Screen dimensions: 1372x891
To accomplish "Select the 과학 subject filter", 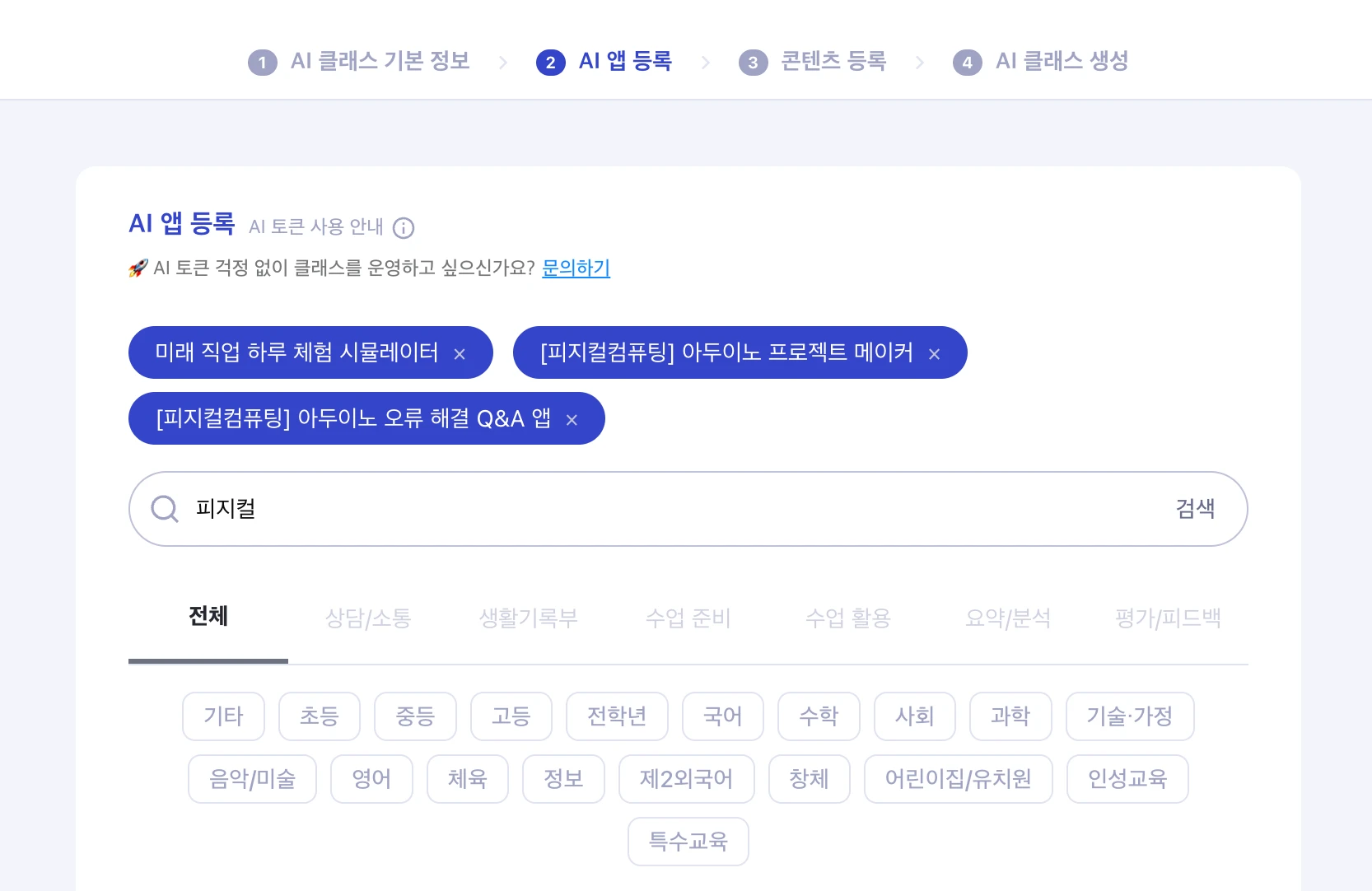I will 1010,716.
